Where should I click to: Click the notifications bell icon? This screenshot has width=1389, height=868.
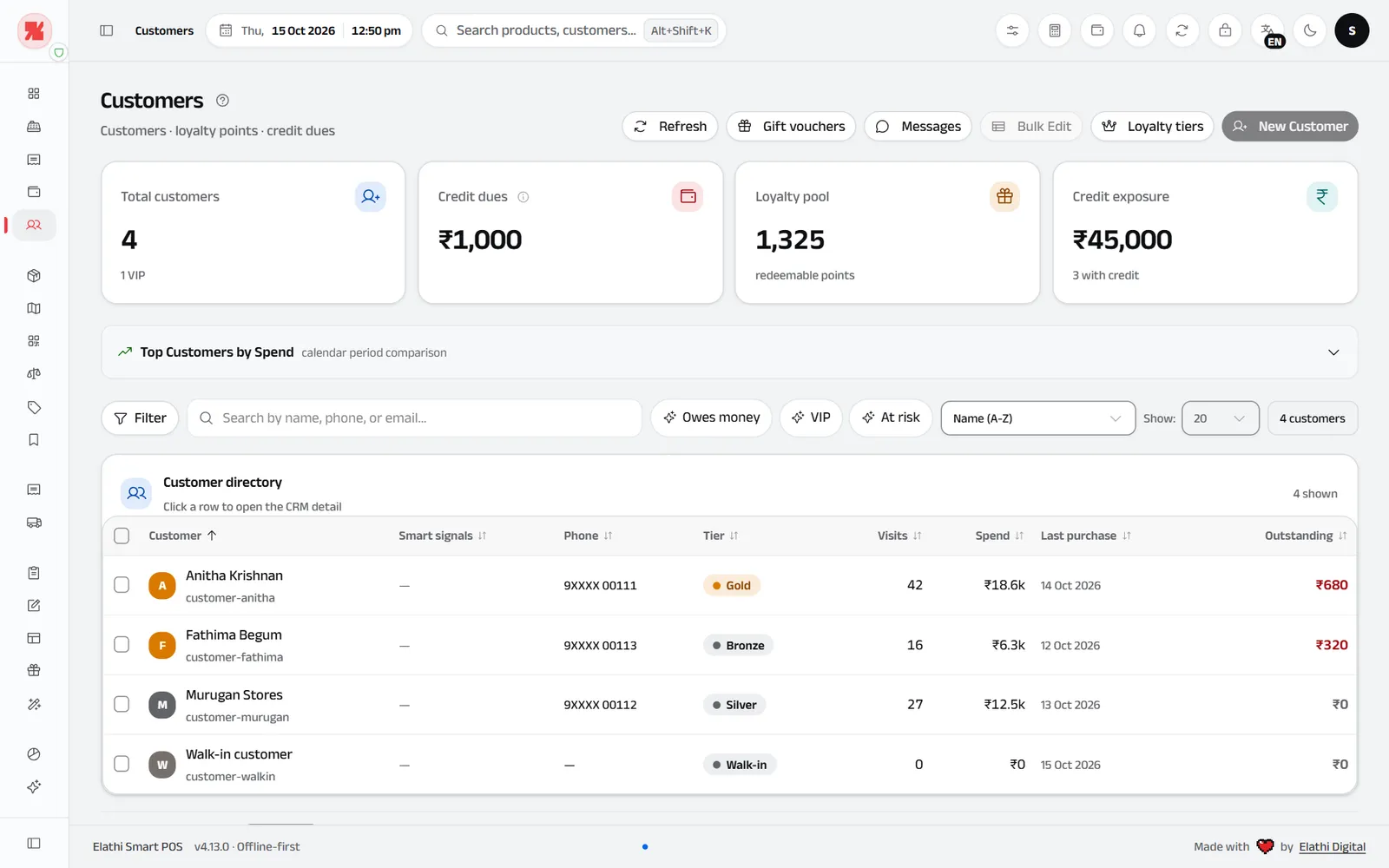[x=1139, y=30]
